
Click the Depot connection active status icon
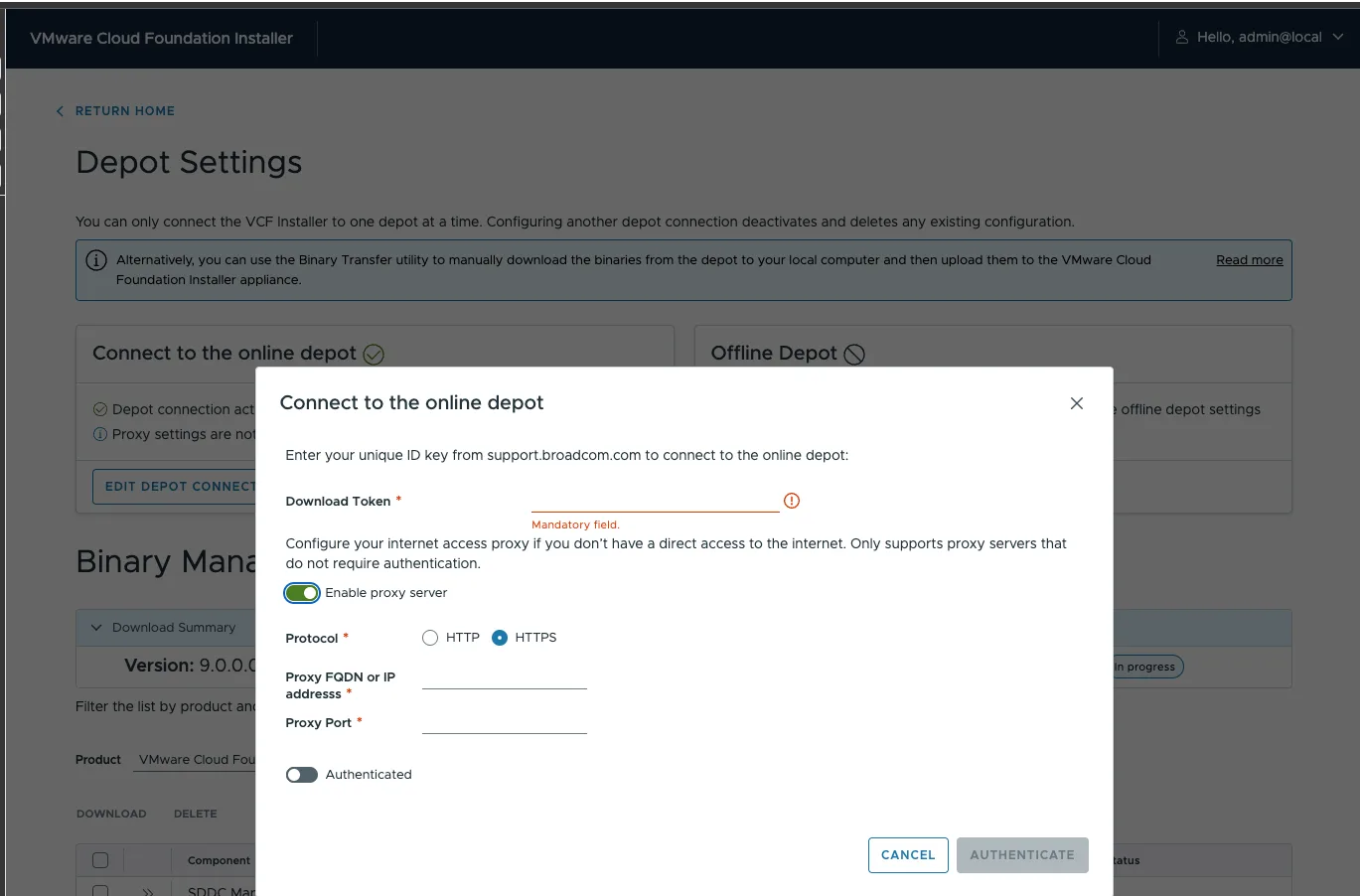[100, 409]
